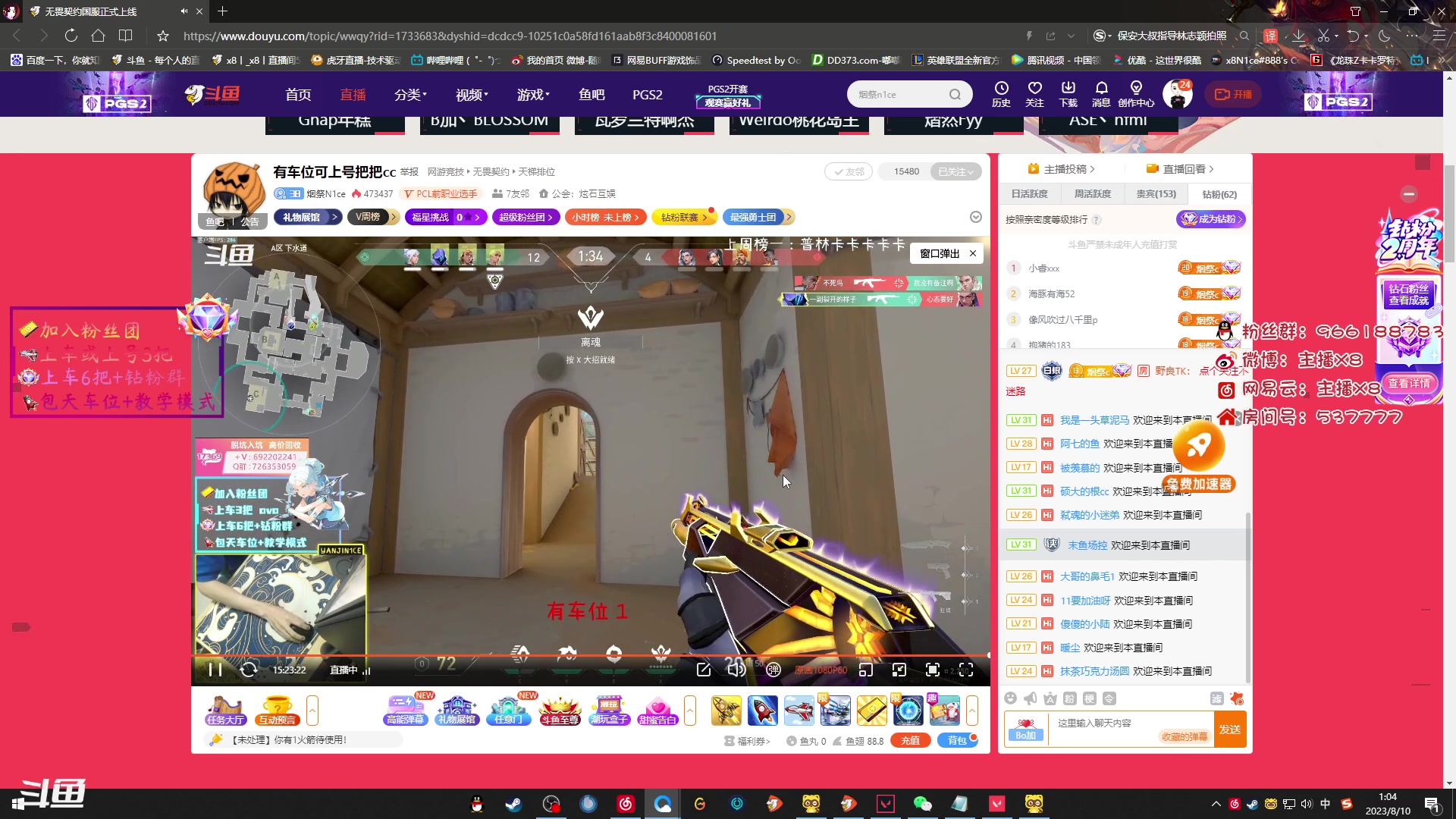The width and height of the screenshot is (1456, 819).
Task: Expand the streamer info chevron circle
Action: [x=976, y=217]
